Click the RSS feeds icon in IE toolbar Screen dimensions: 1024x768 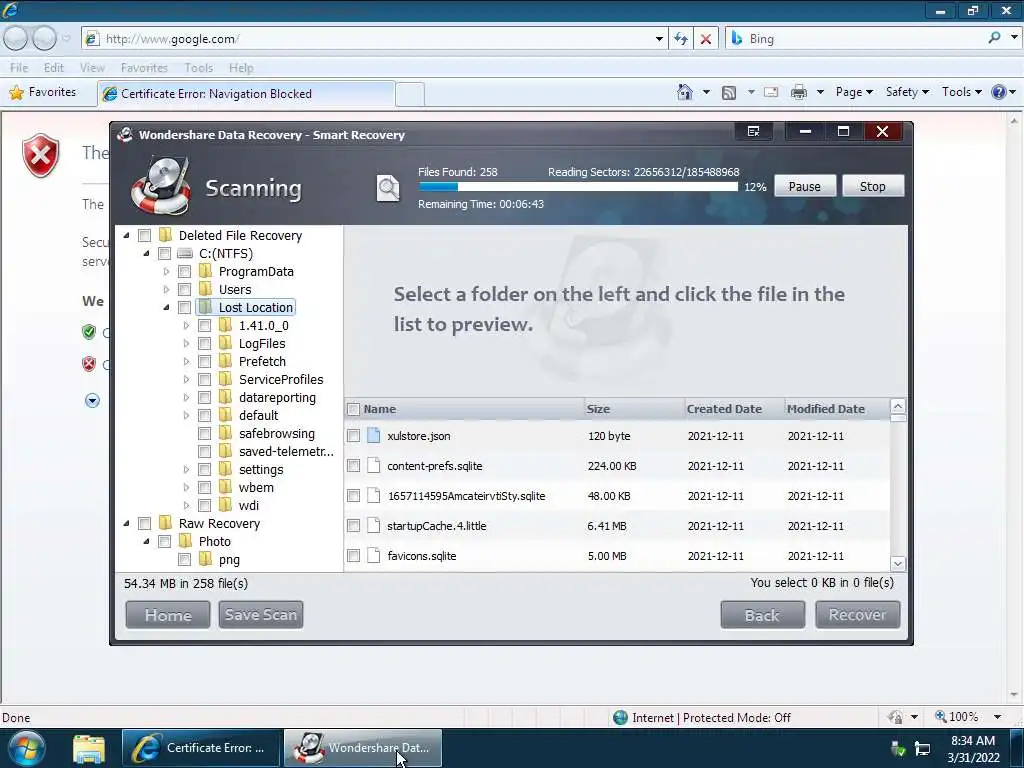[729, 93]
